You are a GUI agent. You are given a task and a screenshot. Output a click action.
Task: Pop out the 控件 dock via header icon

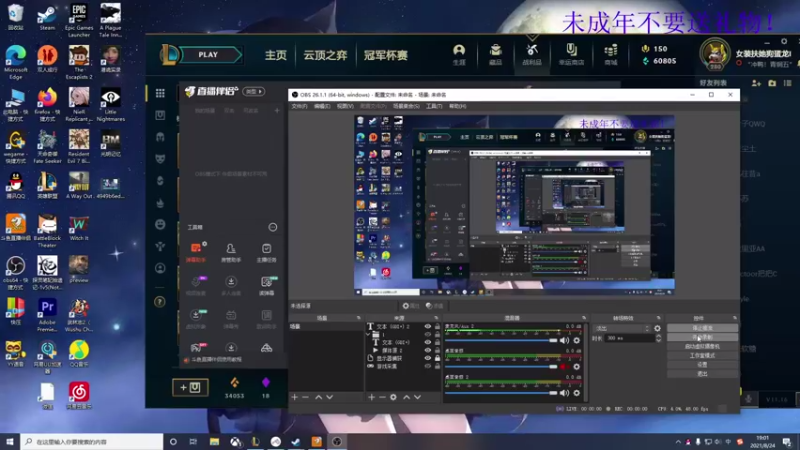(x=735, y=318)
